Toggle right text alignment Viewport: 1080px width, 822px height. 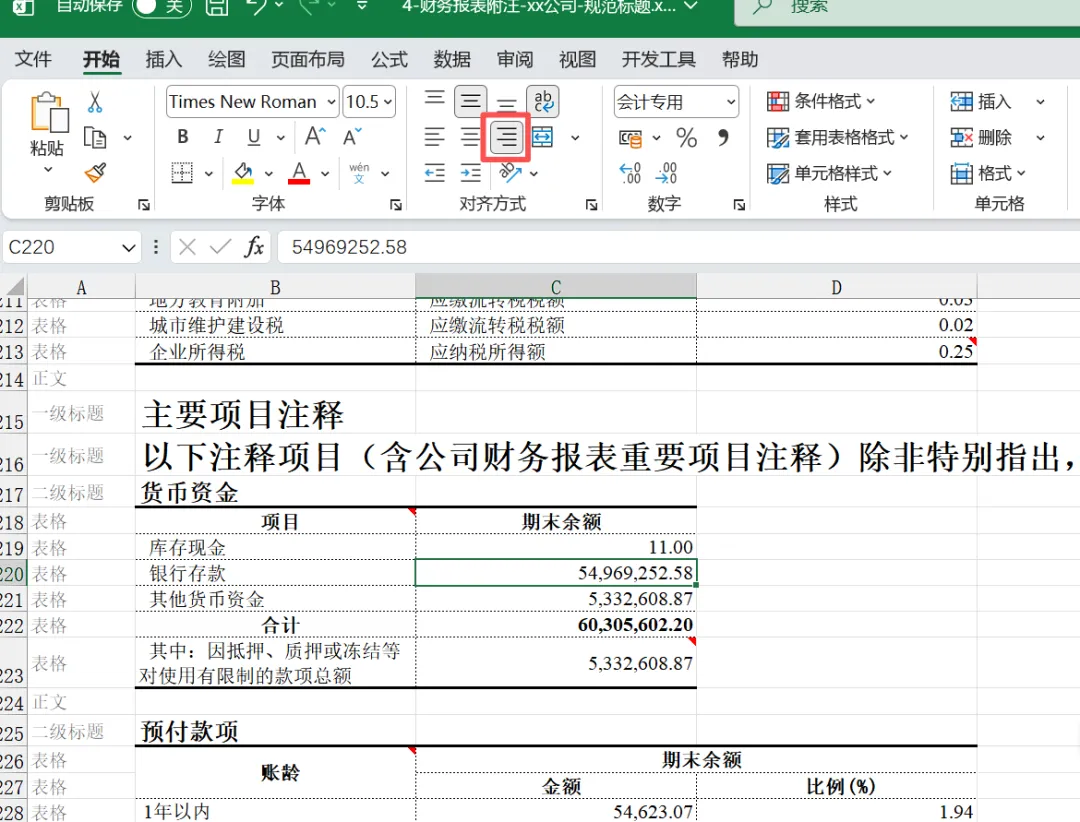pos(506,137)
